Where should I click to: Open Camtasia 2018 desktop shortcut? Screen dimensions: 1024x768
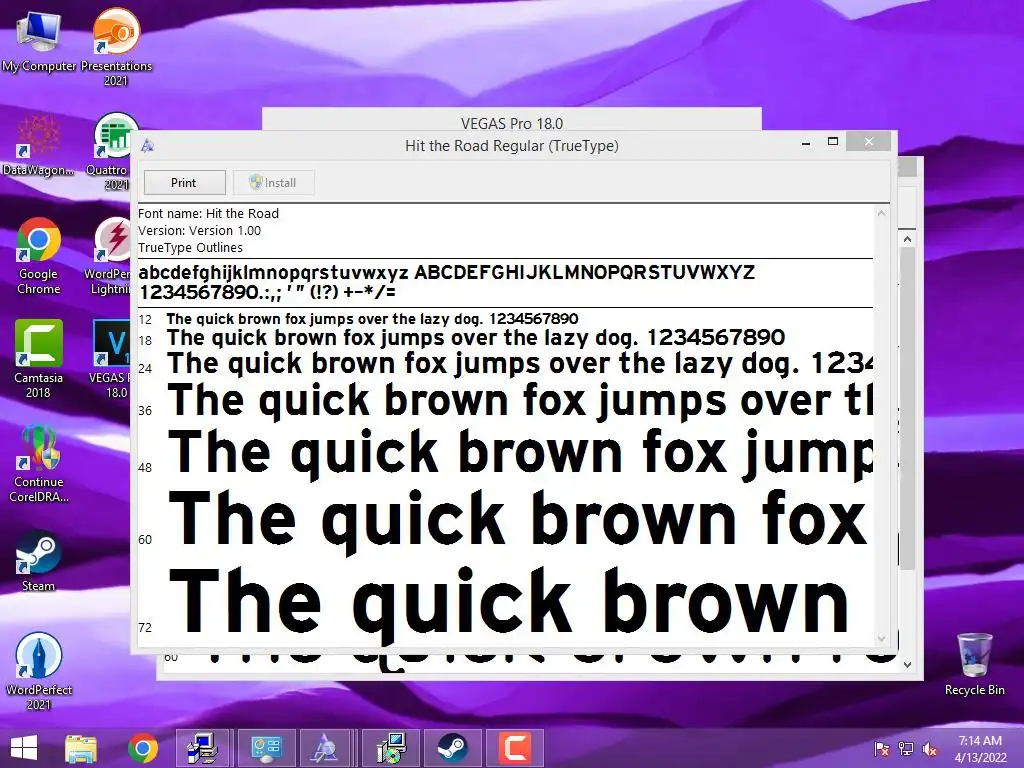pos(39,360)
